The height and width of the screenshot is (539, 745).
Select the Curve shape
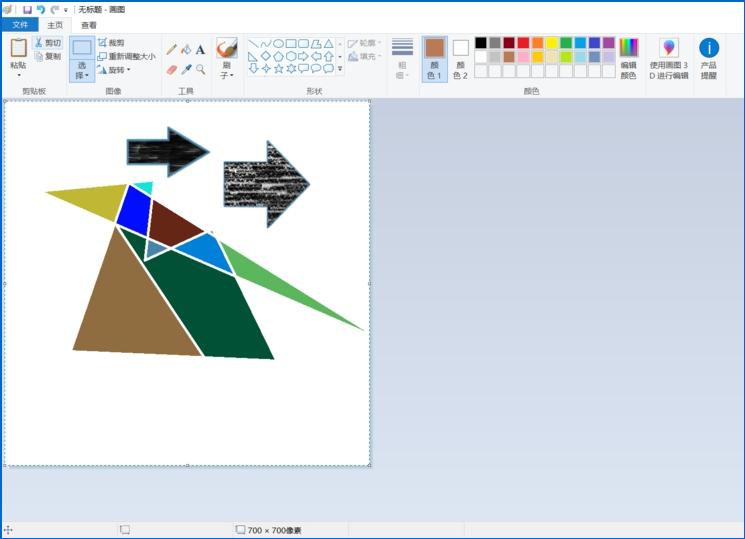pos(266,44)
